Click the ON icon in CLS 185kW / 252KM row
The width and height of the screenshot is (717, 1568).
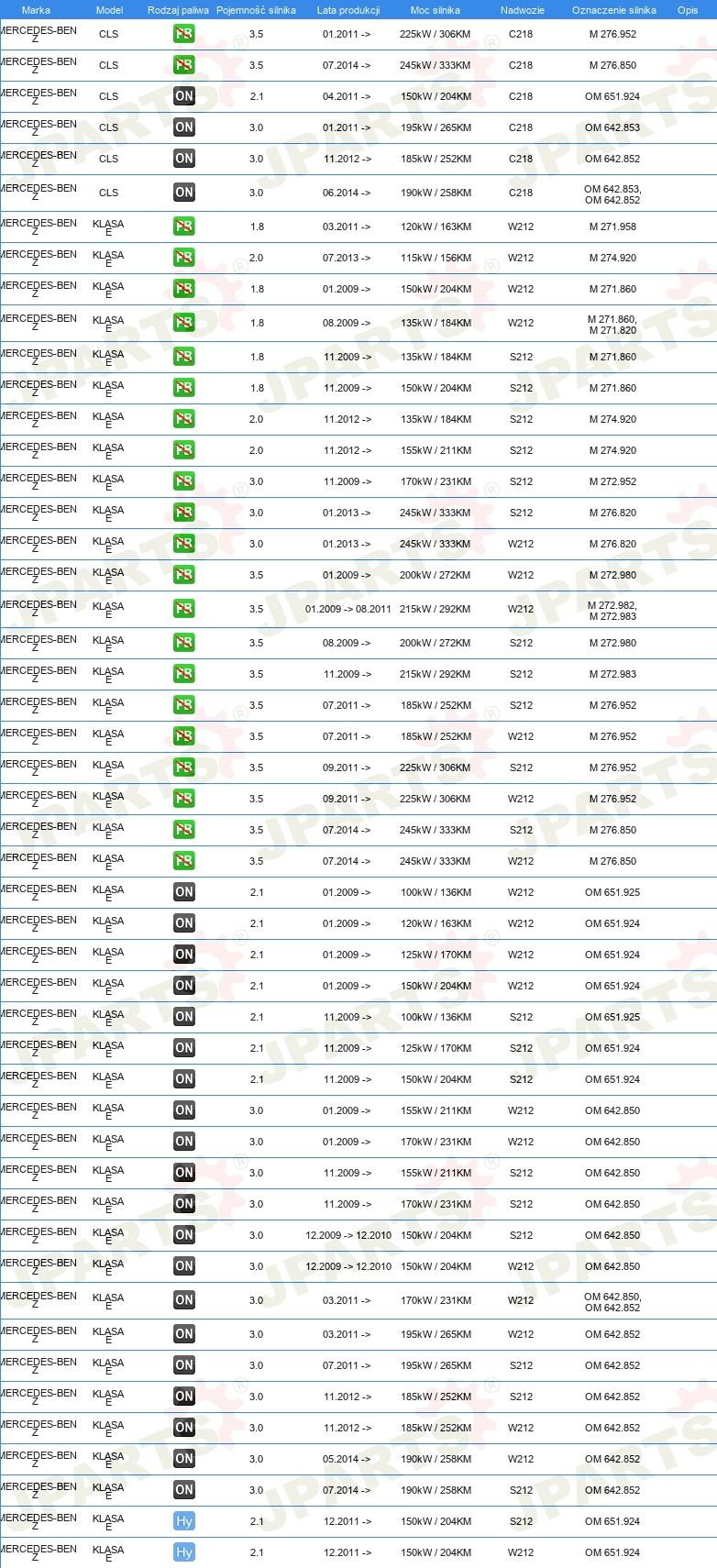(184, 159)
